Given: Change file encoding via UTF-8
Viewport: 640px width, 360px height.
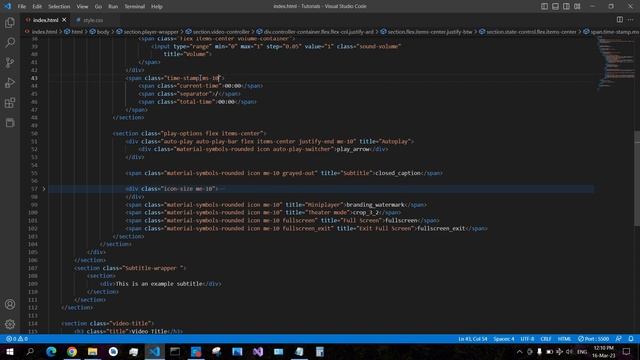Looking at the screenshot, I should pos(527,339).
